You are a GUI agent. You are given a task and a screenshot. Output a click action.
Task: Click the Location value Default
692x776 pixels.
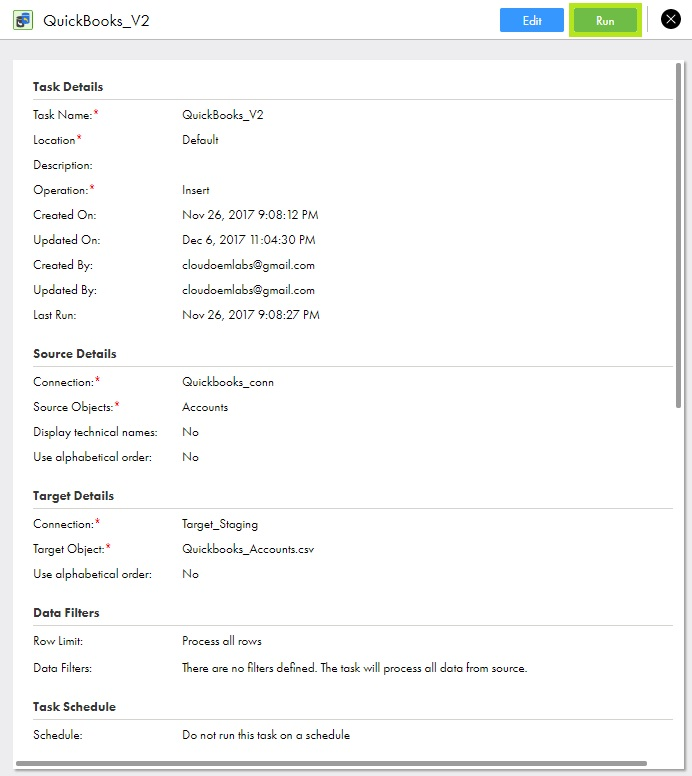tap(200, 140)
